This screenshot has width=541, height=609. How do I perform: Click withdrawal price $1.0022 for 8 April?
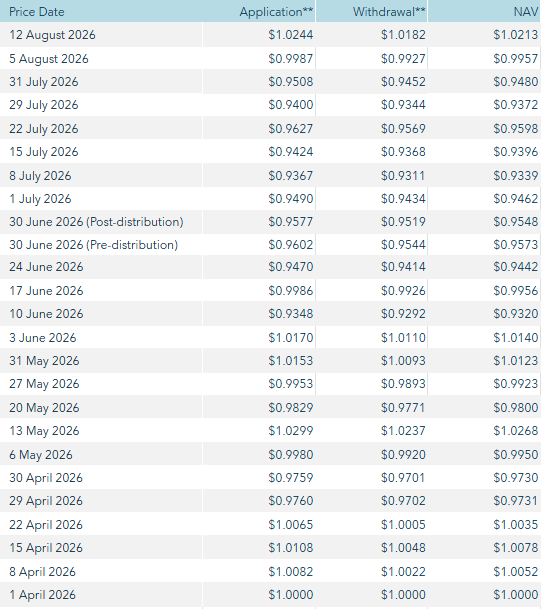[403, 571]
